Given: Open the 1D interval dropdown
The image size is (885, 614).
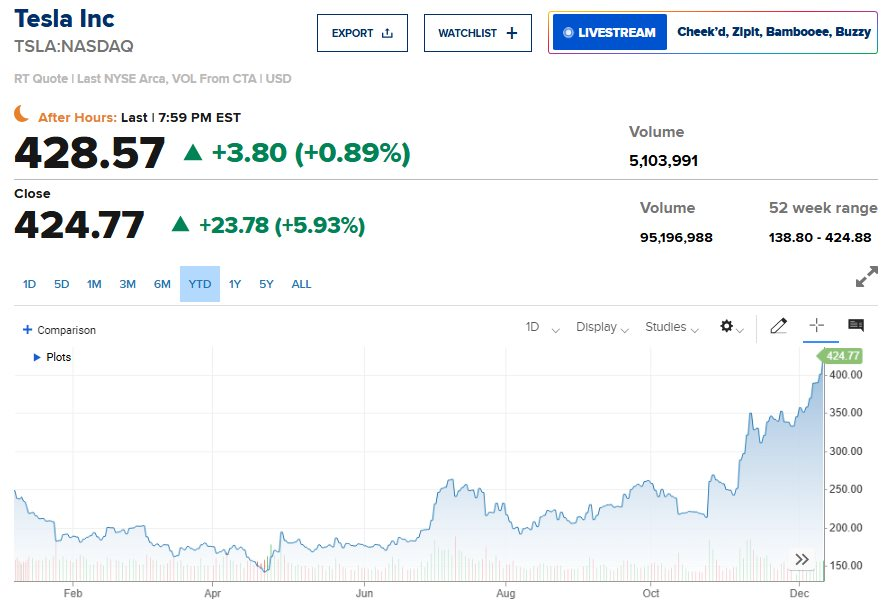Looking at the screenshot, I should pyautogui.click(x=542, y=327).
